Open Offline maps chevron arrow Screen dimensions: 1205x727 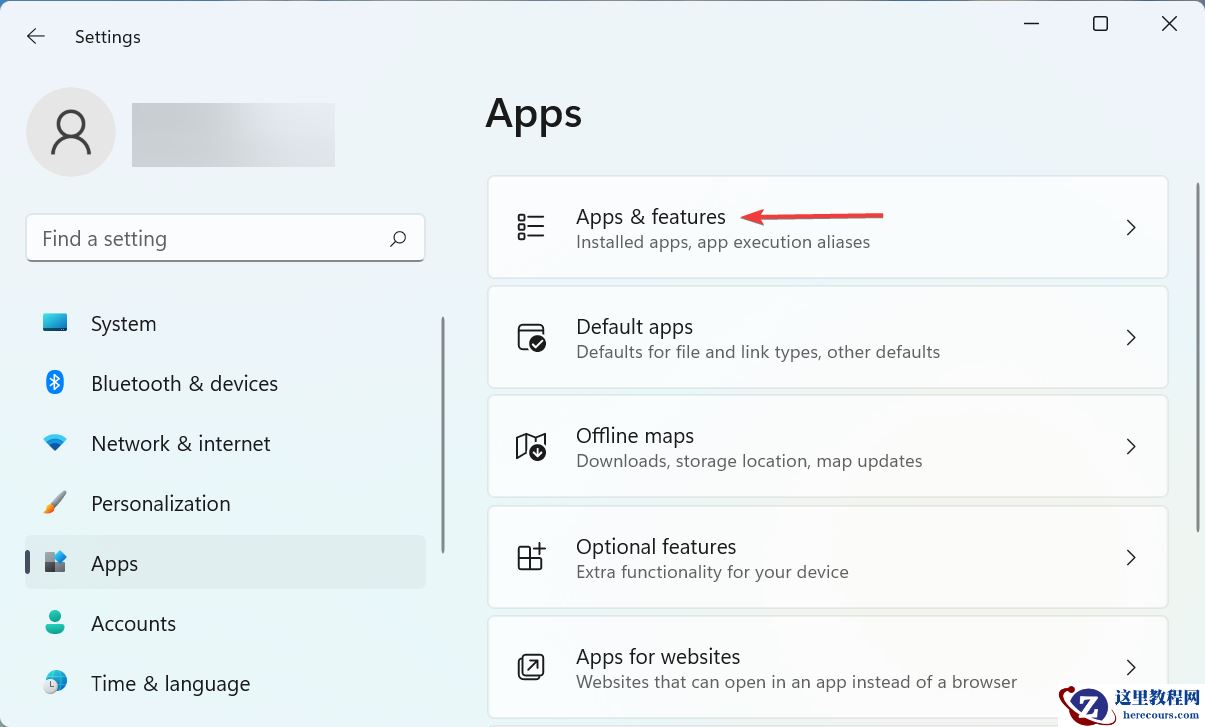coord(1131,447)
